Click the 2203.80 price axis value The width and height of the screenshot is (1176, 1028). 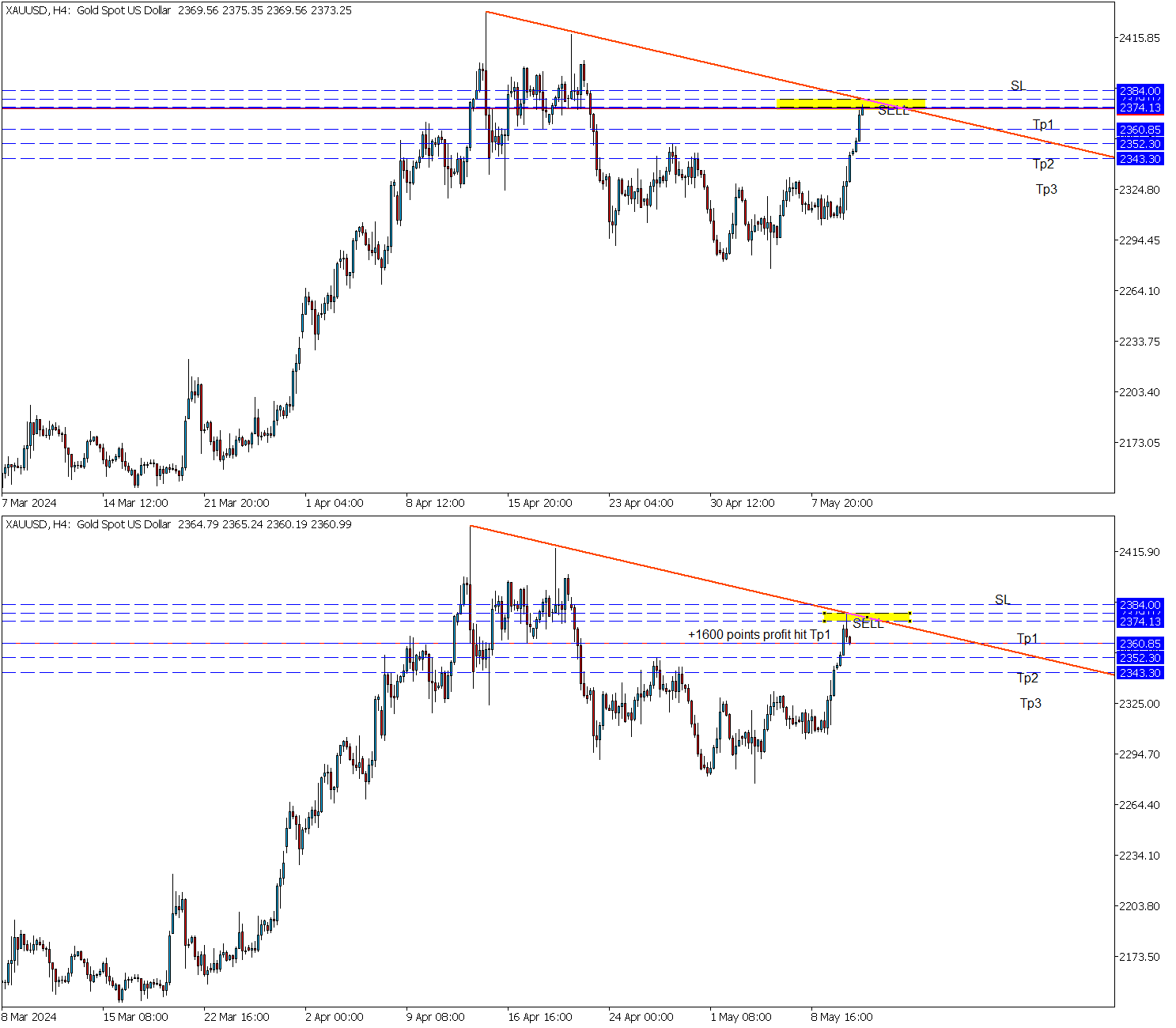(1140, 906)
